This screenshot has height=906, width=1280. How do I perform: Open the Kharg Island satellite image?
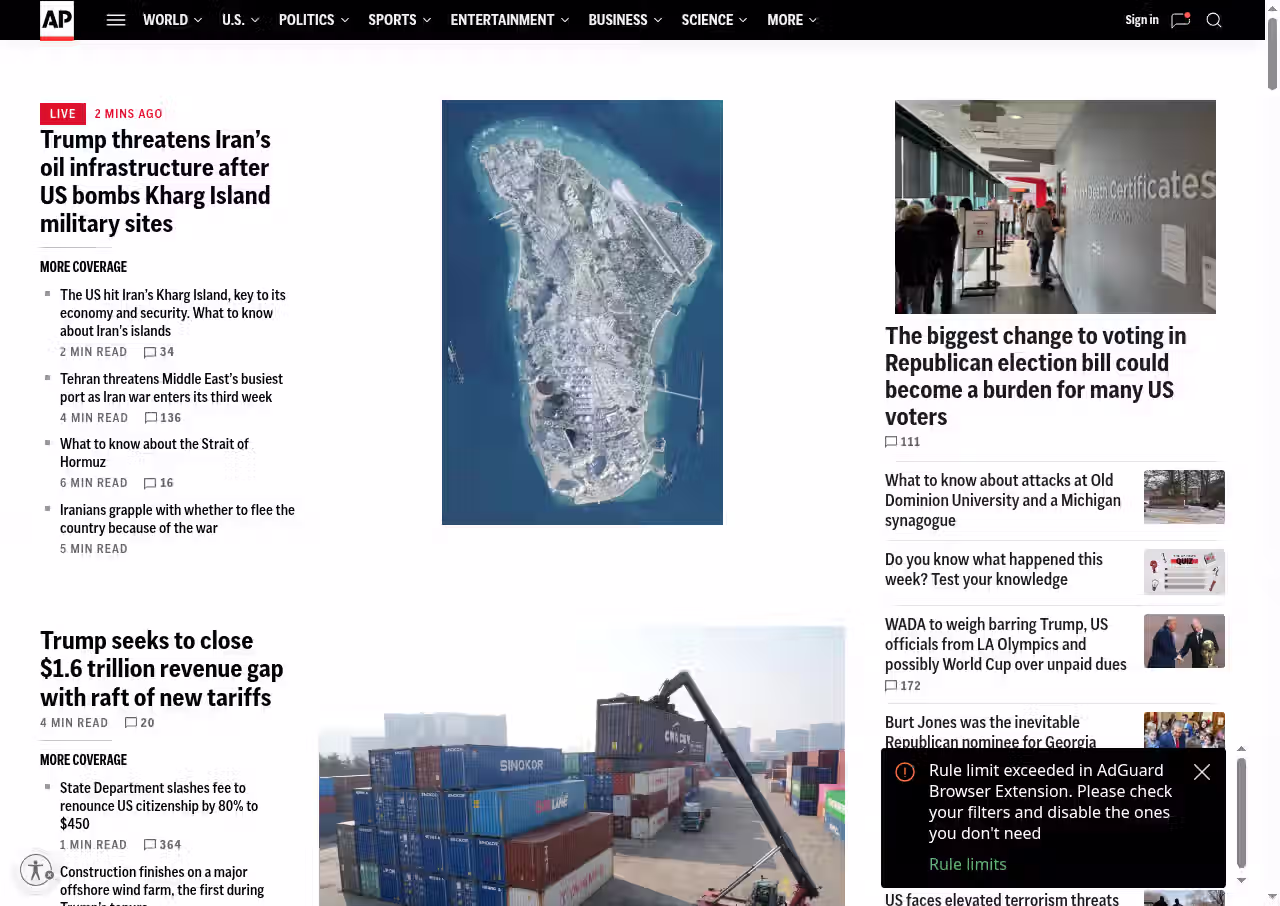[582, 312]
